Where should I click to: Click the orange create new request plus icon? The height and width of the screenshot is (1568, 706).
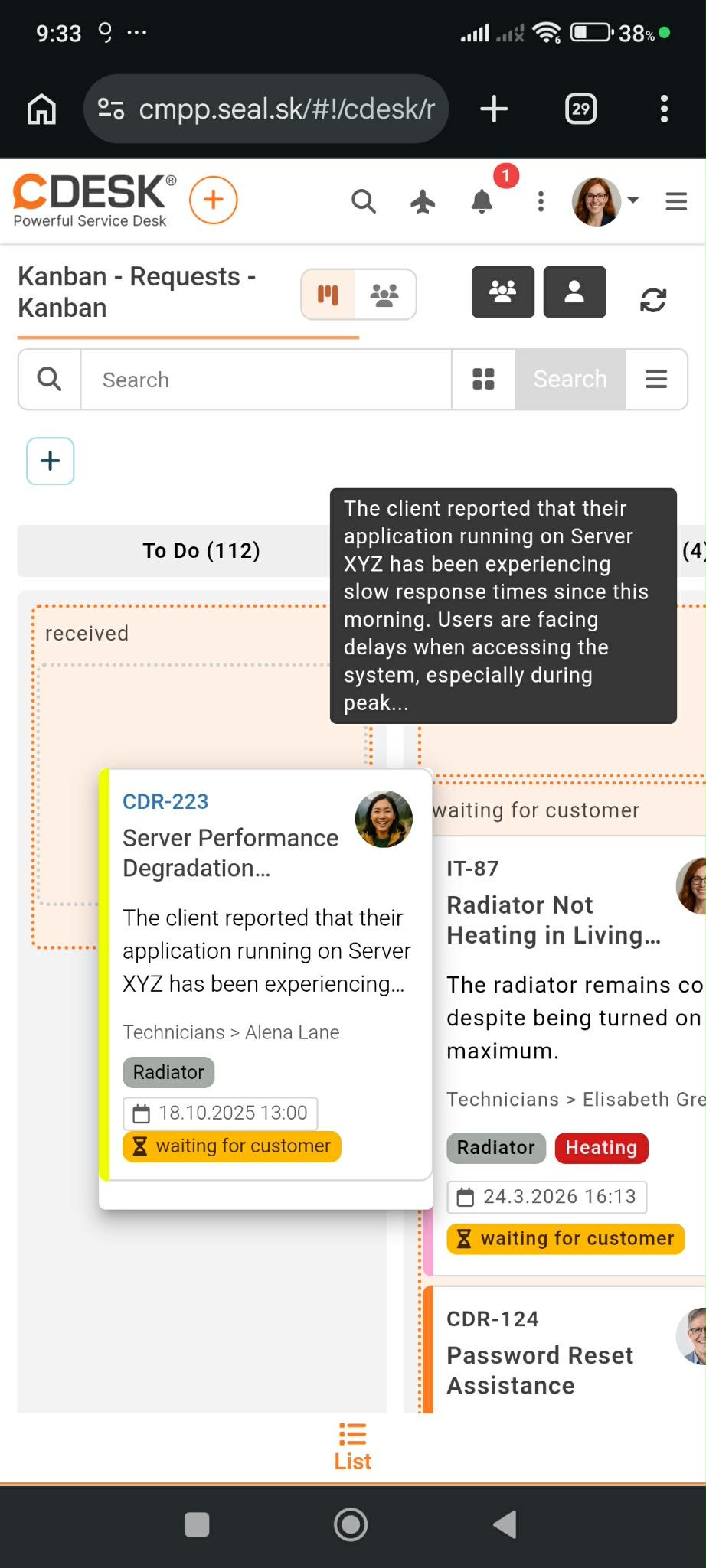[x=214, y=200]
